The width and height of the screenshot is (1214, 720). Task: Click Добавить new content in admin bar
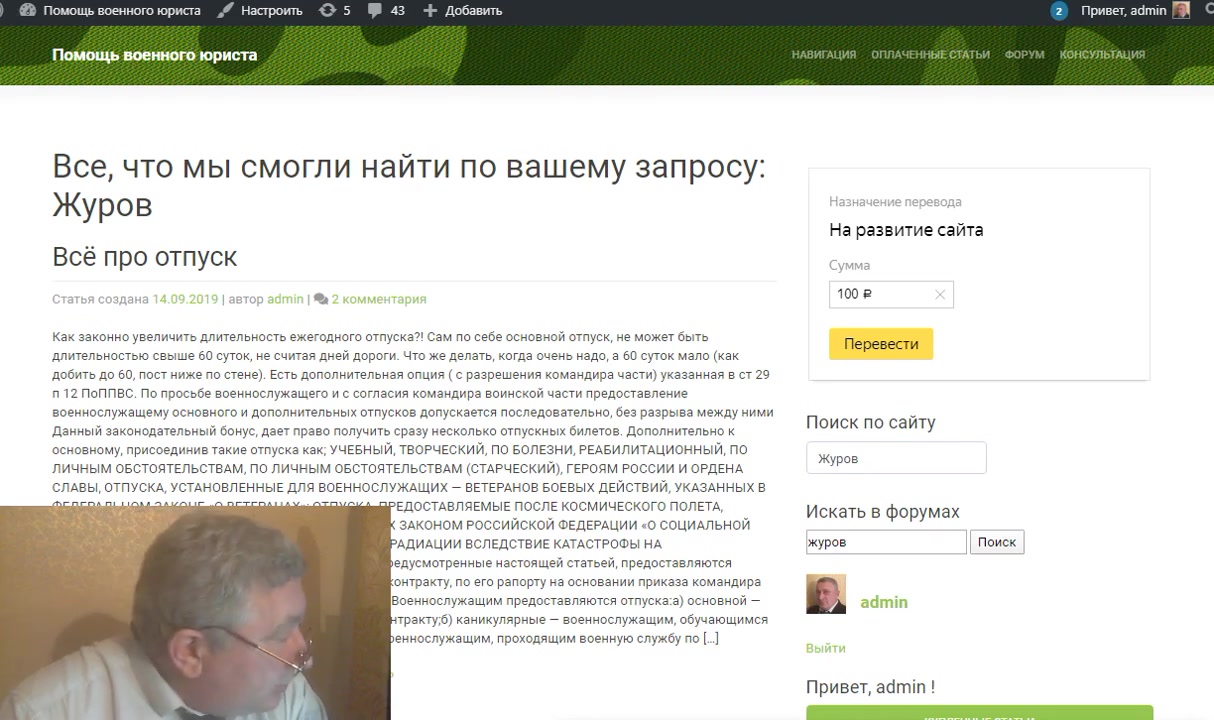(462, 10)
